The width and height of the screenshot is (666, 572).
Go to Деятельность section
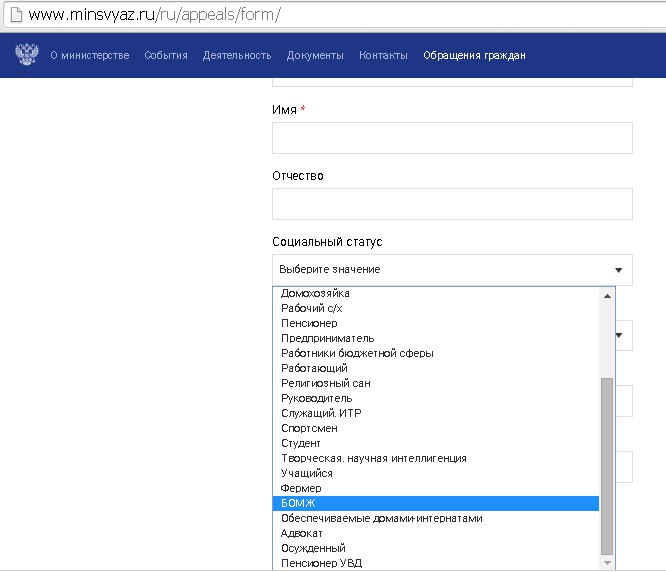[x=236, y=55]
